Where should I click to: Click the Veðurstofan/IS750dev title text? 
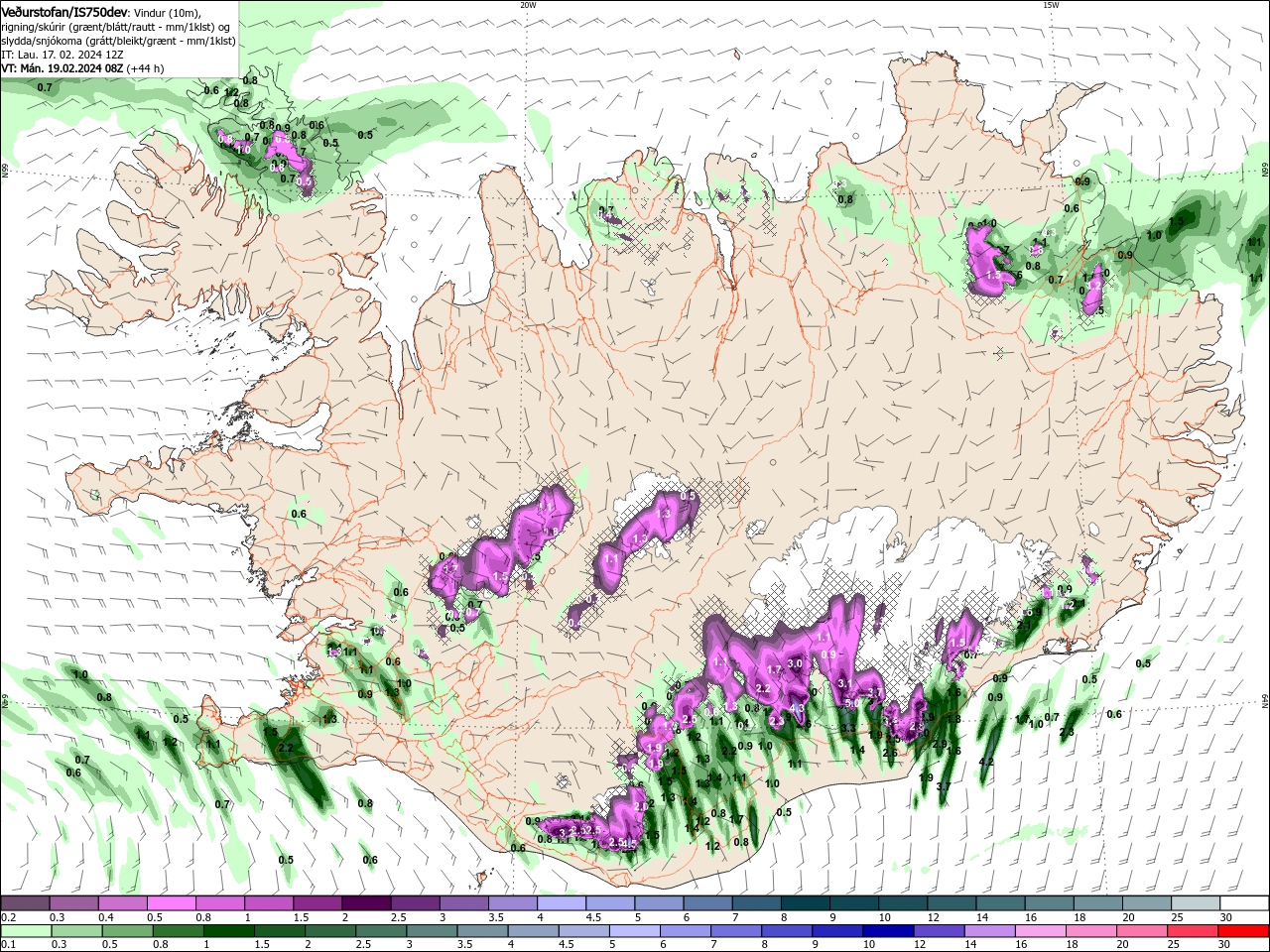[64, 11]
